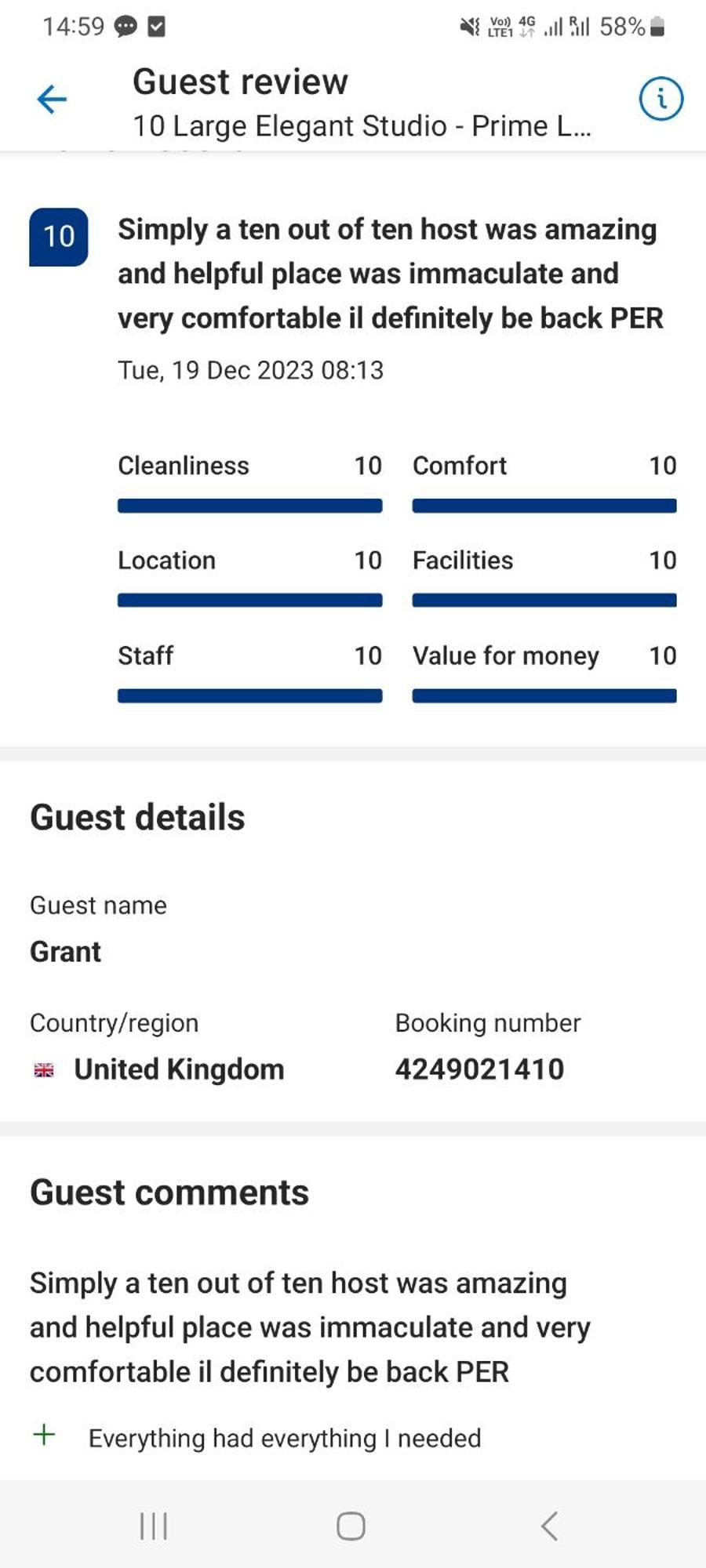Open the message notification icon in status bar
Image resolution: width=706 pixels, height=1568 pixels.
(126, 27)
